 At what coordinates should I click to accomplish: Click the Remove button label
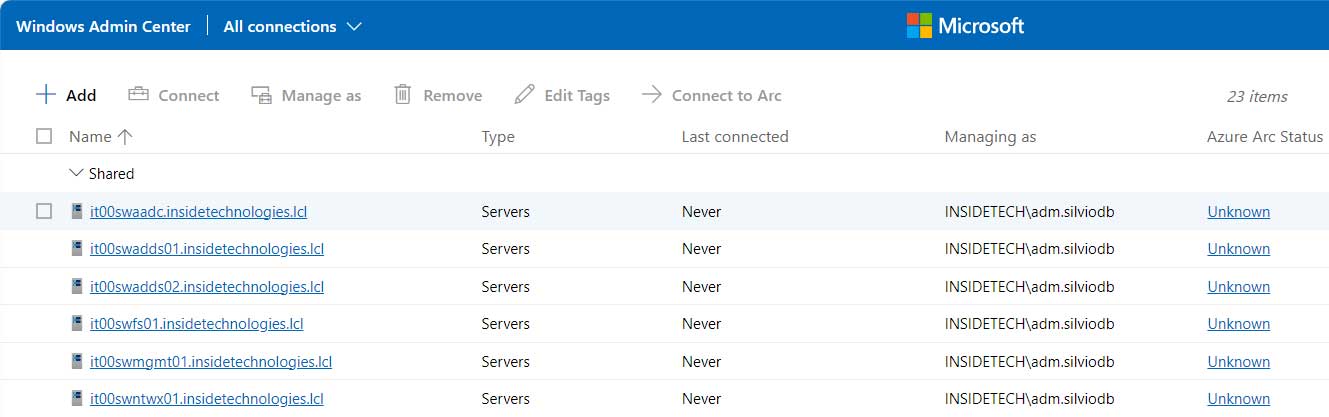(453, 95)
